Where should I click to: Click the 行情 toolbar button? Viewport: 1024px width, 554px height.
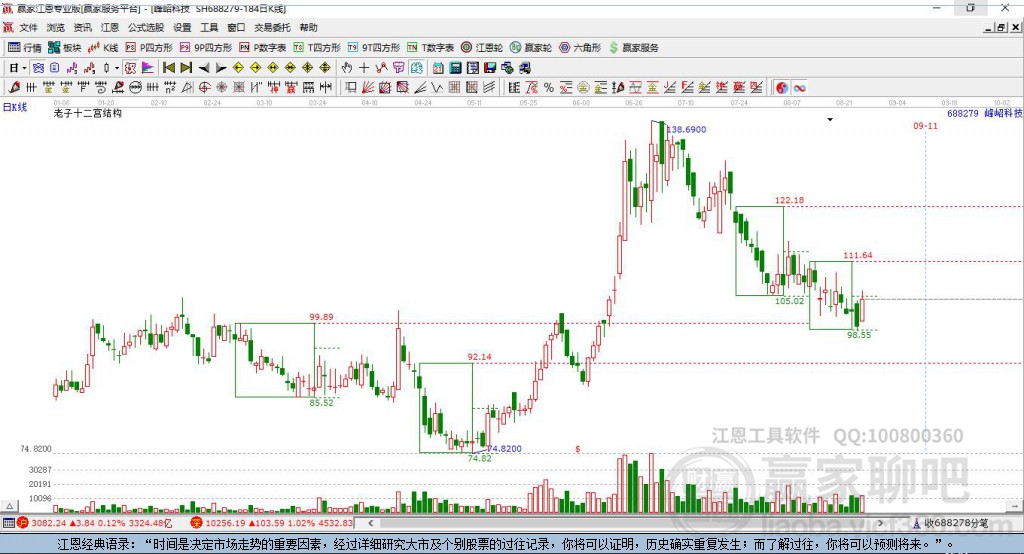coord(25,48)
